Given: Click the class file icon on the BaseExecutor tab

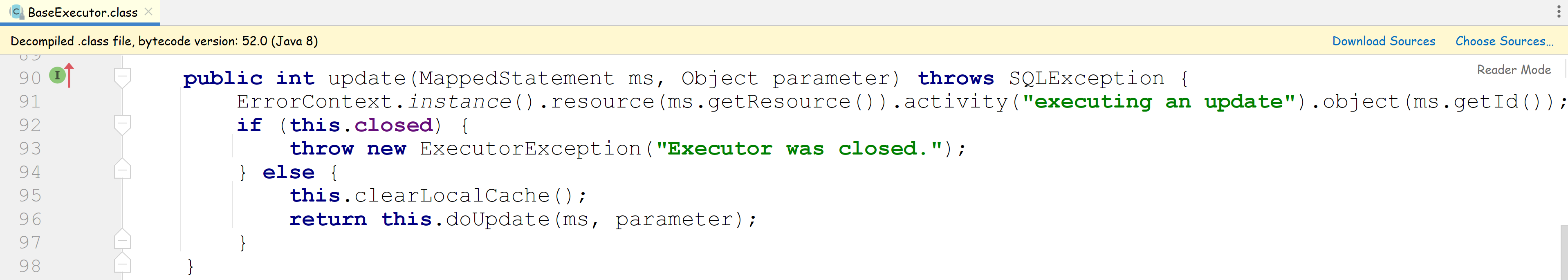Looking at the screenshot, I should 16,11.
